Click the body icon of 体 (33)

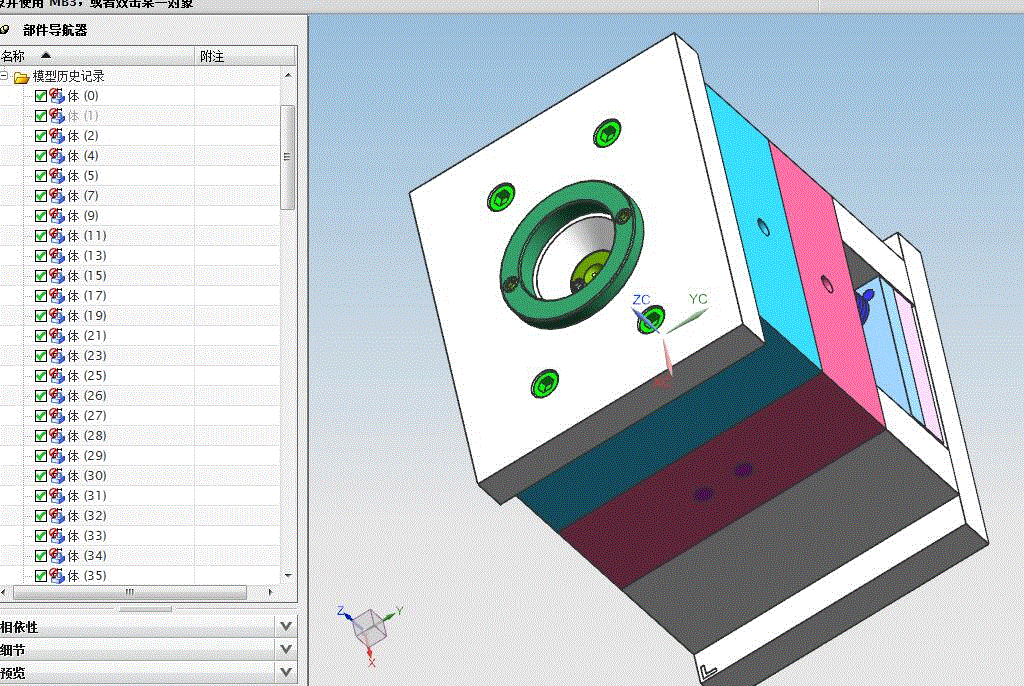click(x=57, y=536)
